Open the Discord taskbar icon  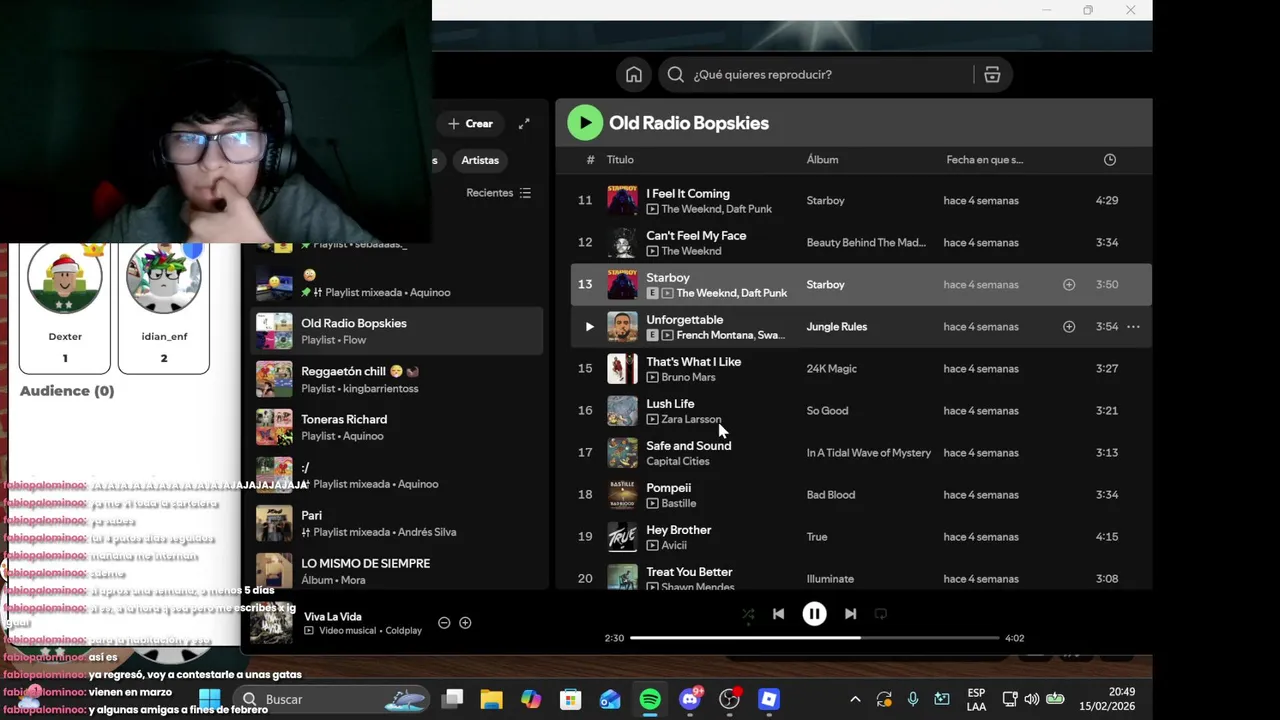(x=690, y=699)
